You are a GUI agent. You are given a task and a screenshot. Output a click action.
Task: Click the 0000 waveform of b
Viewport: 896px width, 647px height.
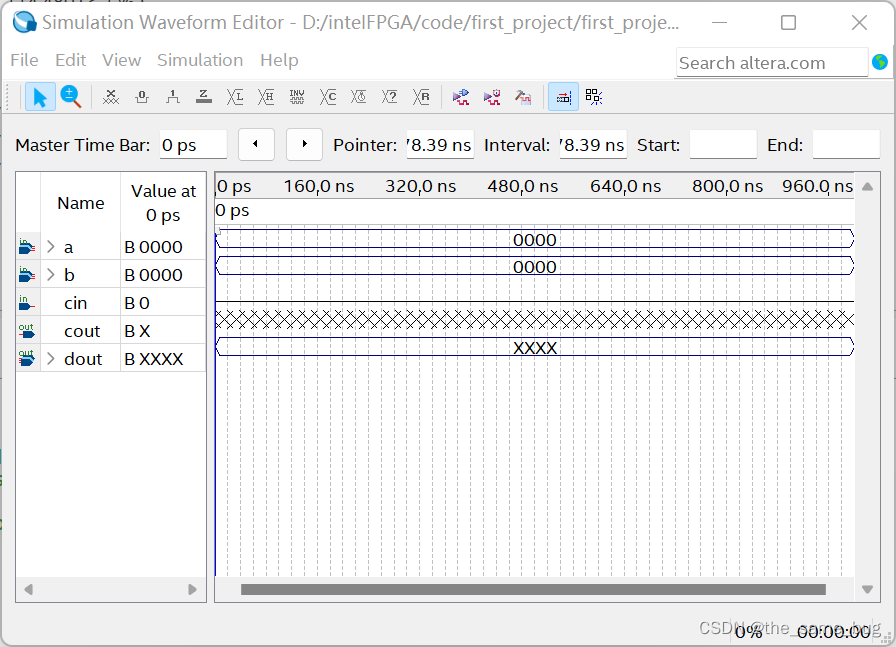(535, 266)
